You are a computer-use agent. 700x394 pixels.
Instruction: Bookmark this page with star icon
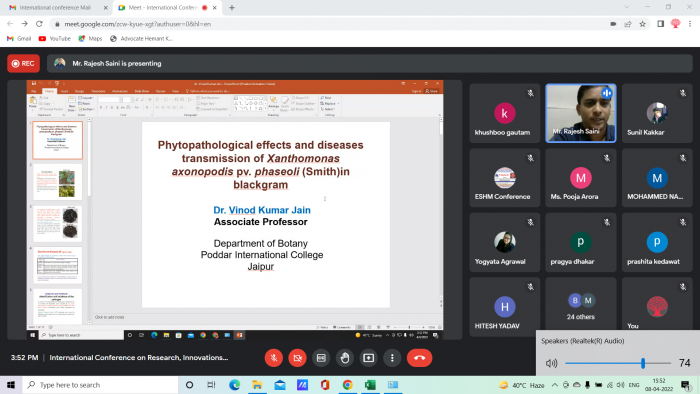tap(642, 24)
